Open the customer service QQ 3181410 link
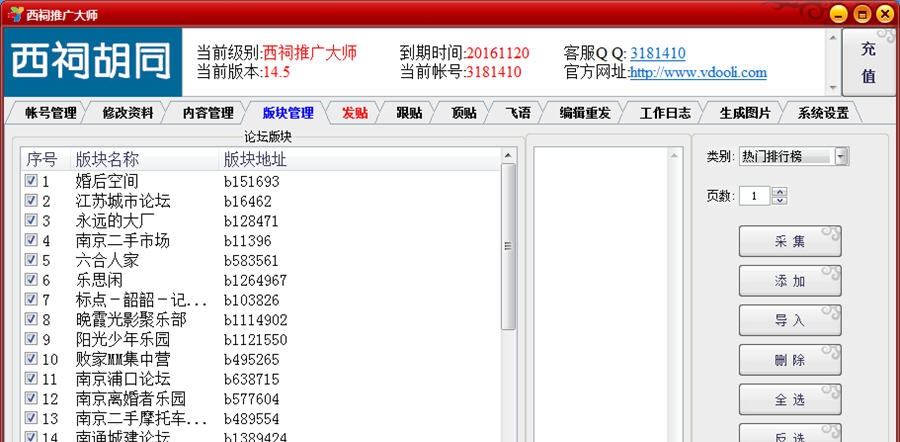The image size is (900, 442). 658,53
